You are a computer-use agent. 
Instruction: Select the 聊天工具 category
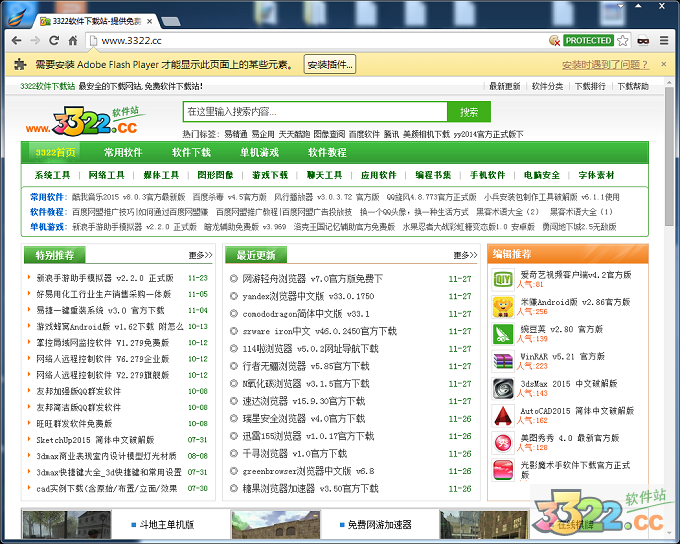(324, 175)
